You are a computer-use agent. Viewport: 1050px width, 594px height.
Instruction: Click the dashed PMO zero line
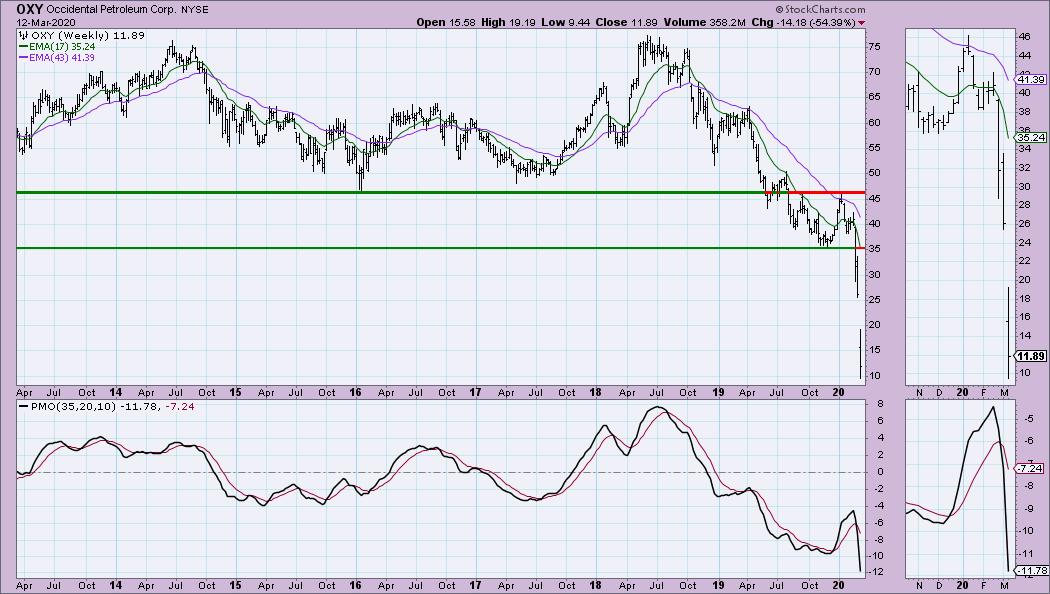coord(441,471)
